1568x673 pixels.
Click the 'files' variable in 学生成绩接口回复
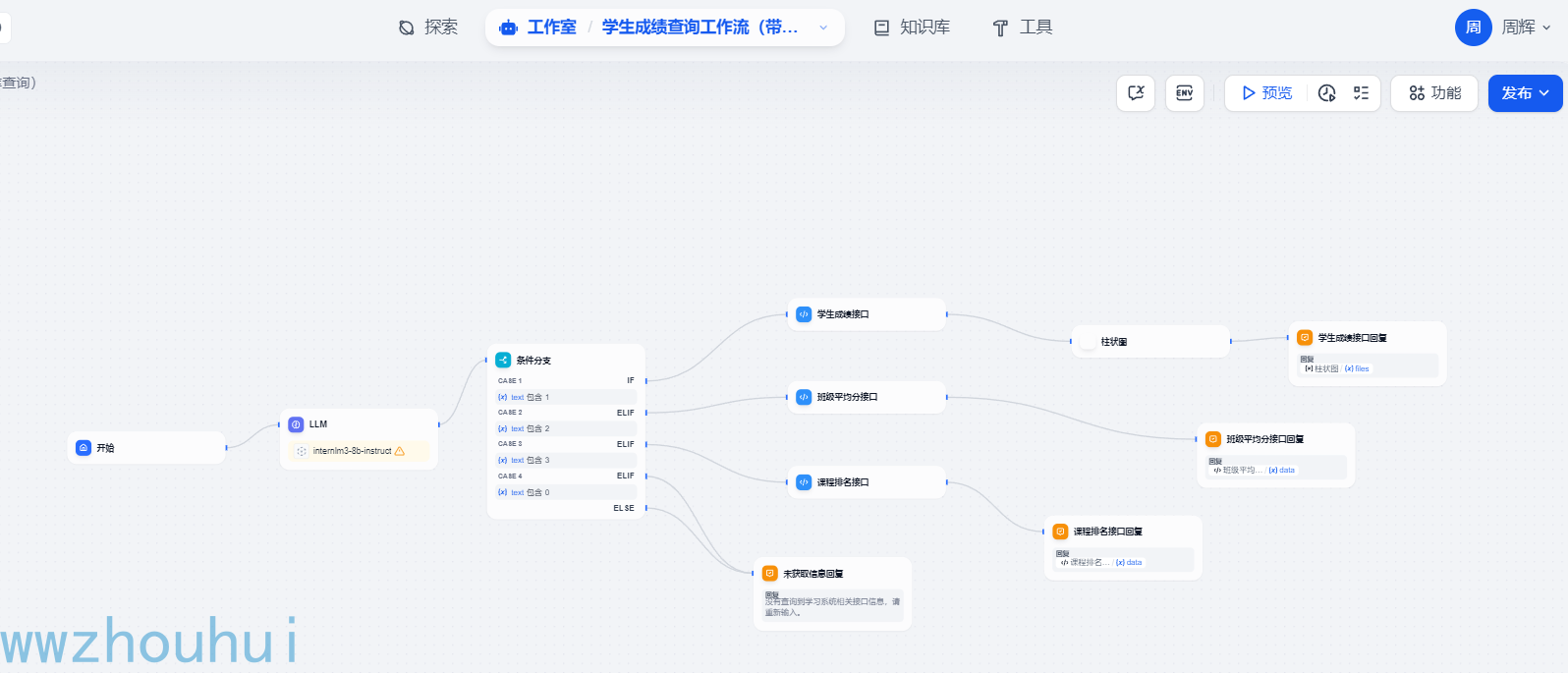pos(1357,369)
